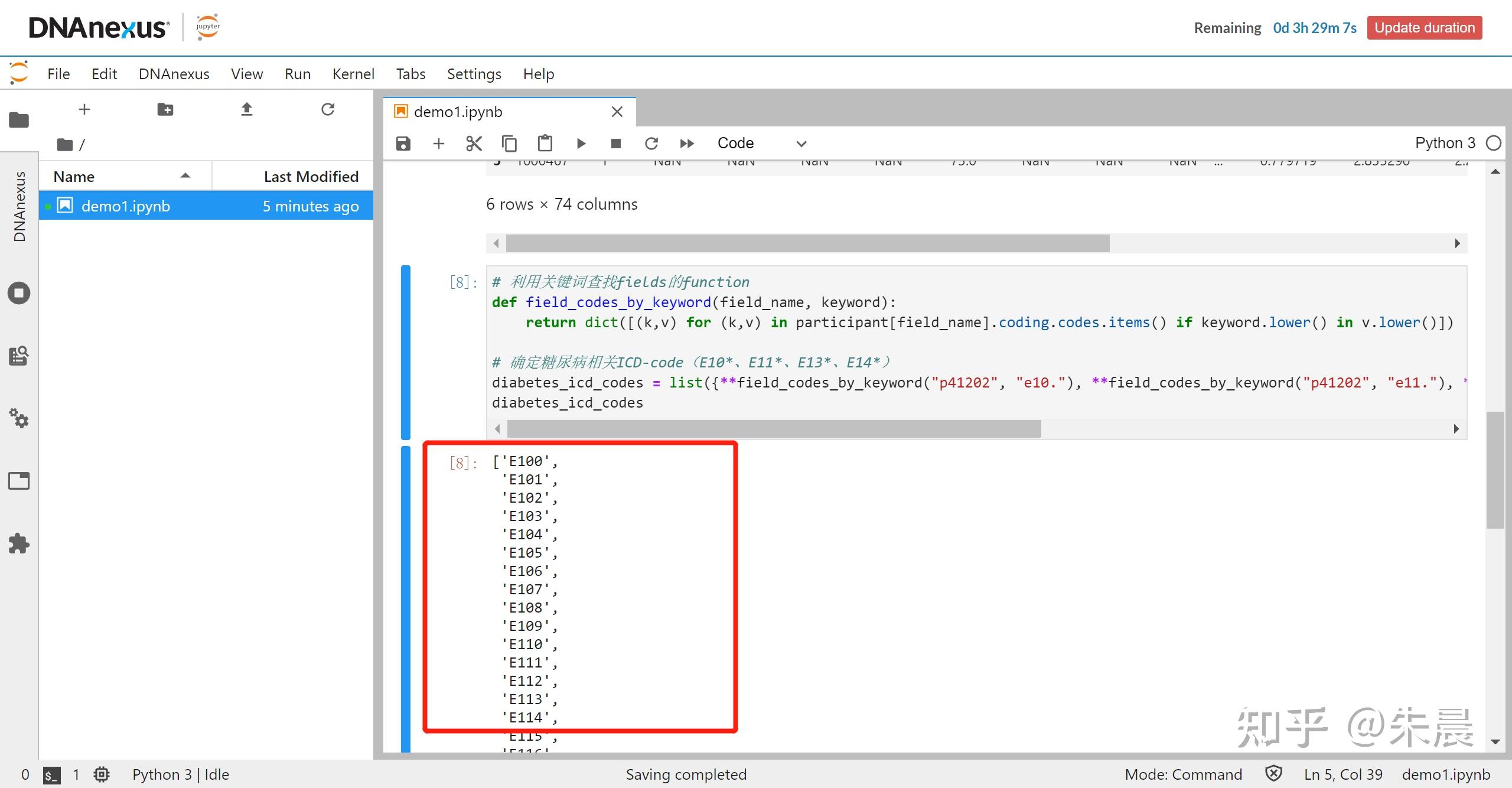Copy the selected cells
Viewport: 1512px width, 788px height.
pos(509,144)
